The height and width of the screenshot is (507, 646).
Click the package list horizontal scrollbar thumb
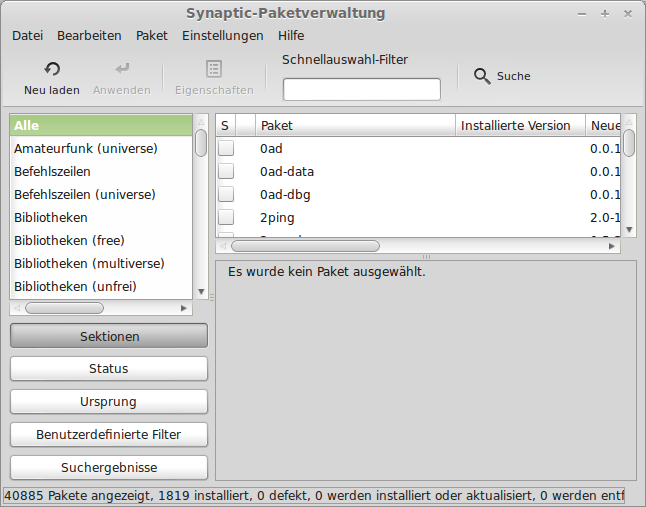pyautogui.click(x=305, y=246)
